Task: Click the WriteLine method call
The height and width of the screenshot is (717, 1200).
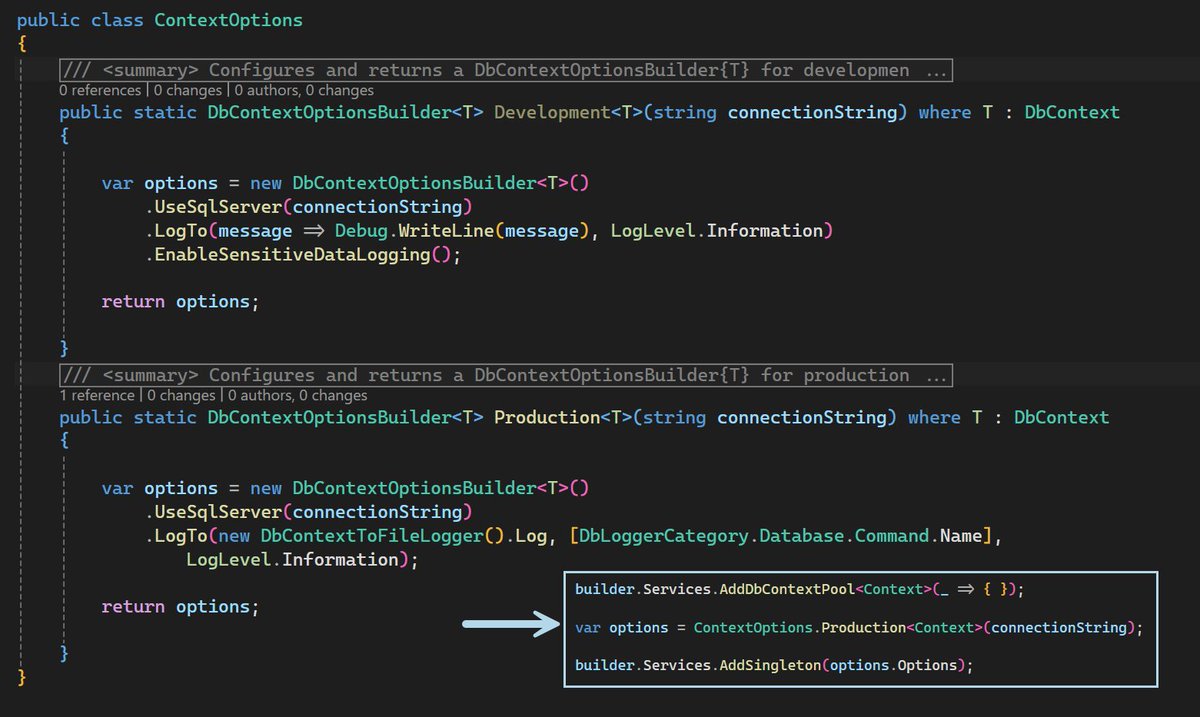Action: point(447,231)
